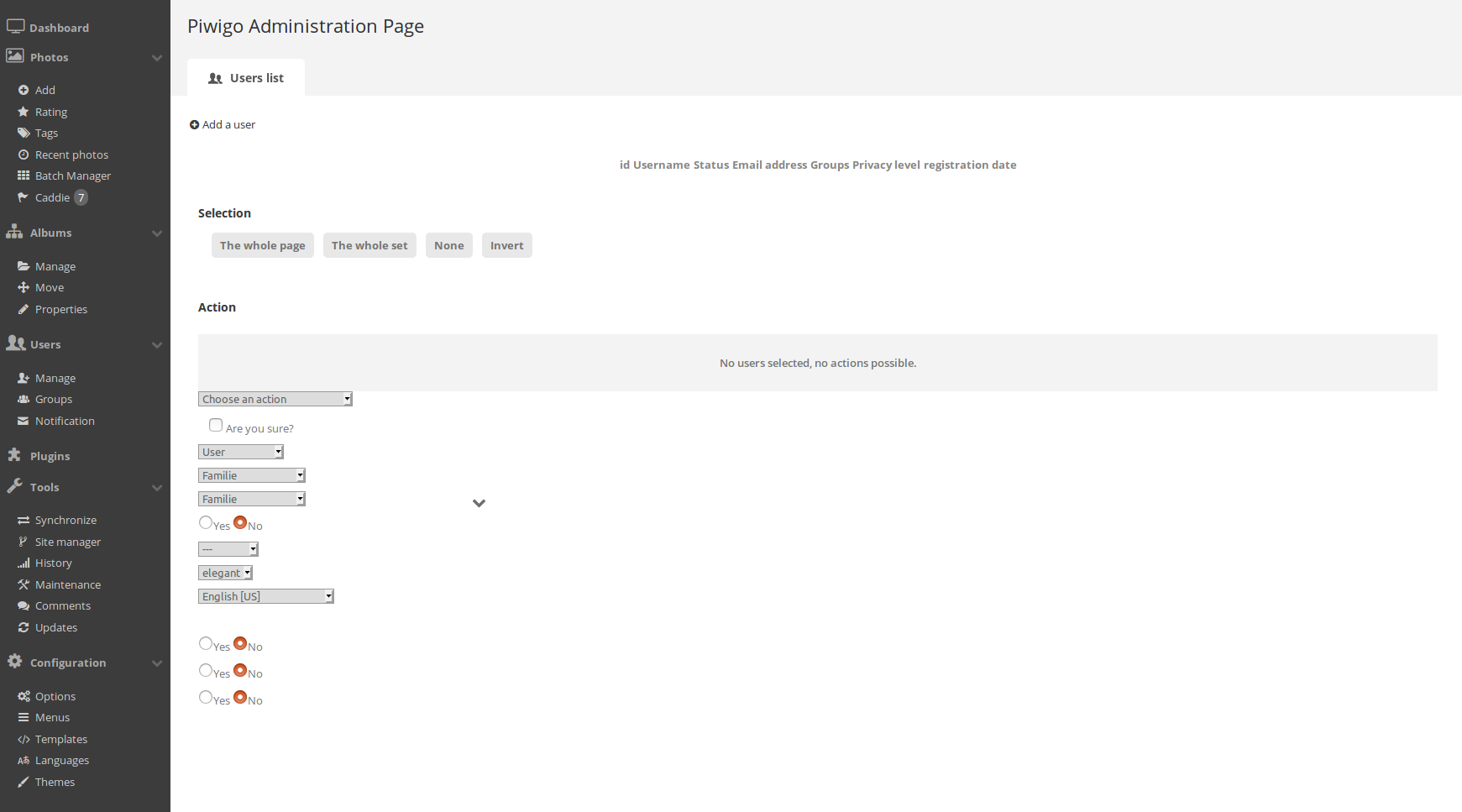The image size is (1462, 812).
Task: Click the Tools wrench icon
Action: tap(14, 486)
